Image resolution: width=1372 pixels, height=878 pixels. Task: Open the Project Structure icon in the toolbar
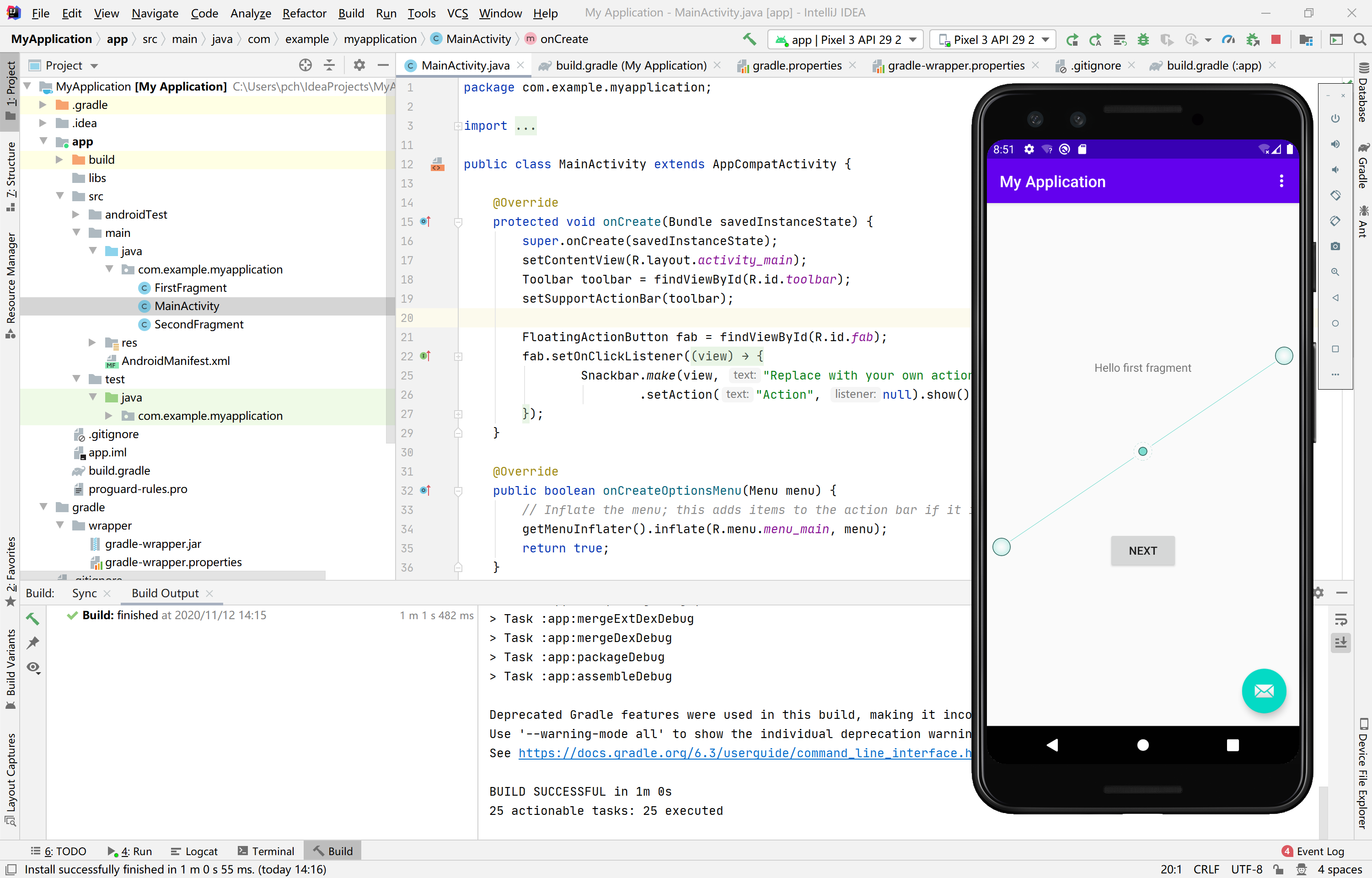coord(1306,39)
